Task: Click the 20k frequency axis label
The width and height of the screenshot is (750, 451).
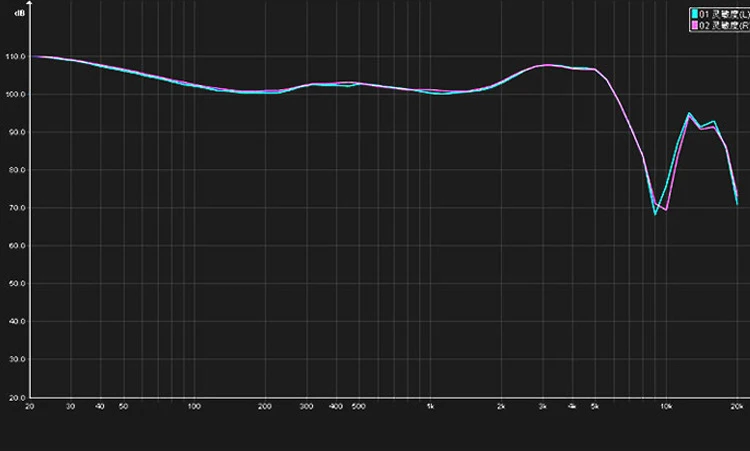Action: [x=737, y=407]
